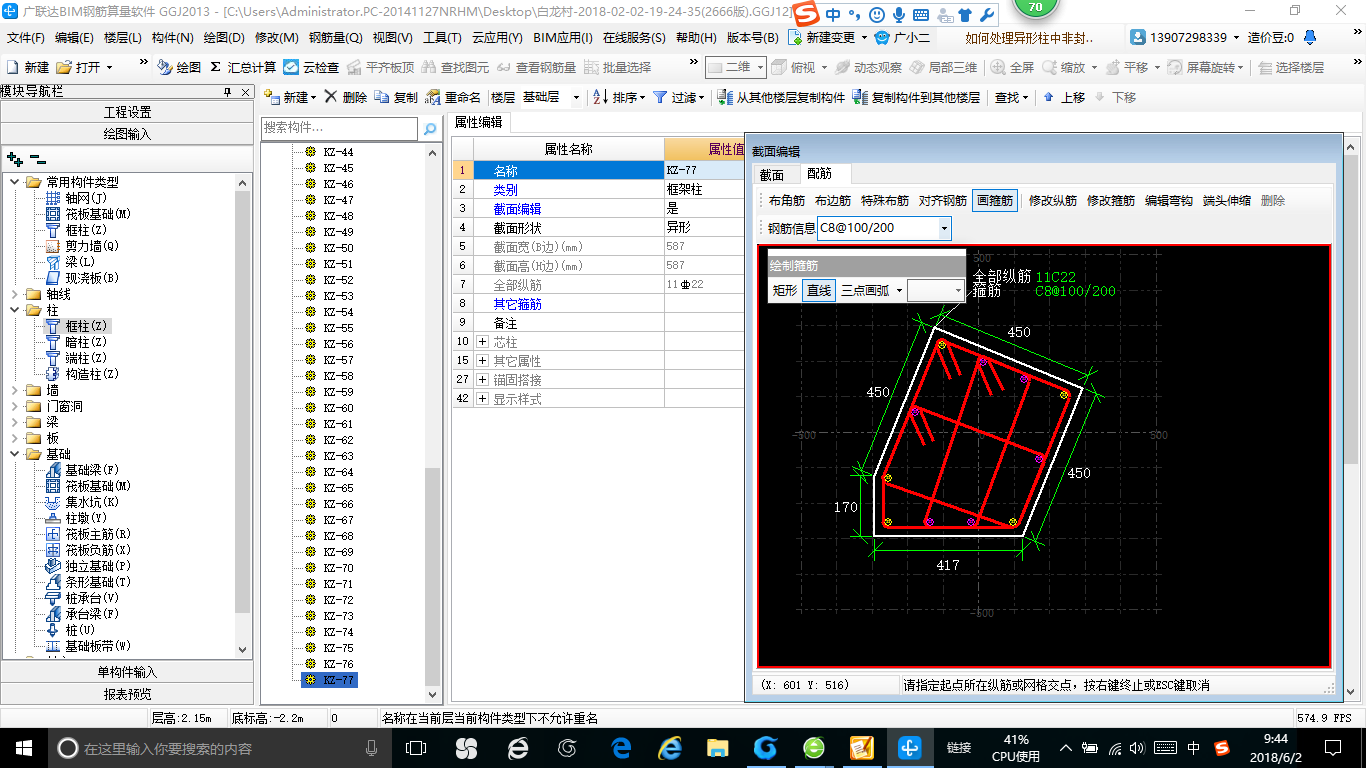Pin the 模块导航栏 panel

point(227,92)
